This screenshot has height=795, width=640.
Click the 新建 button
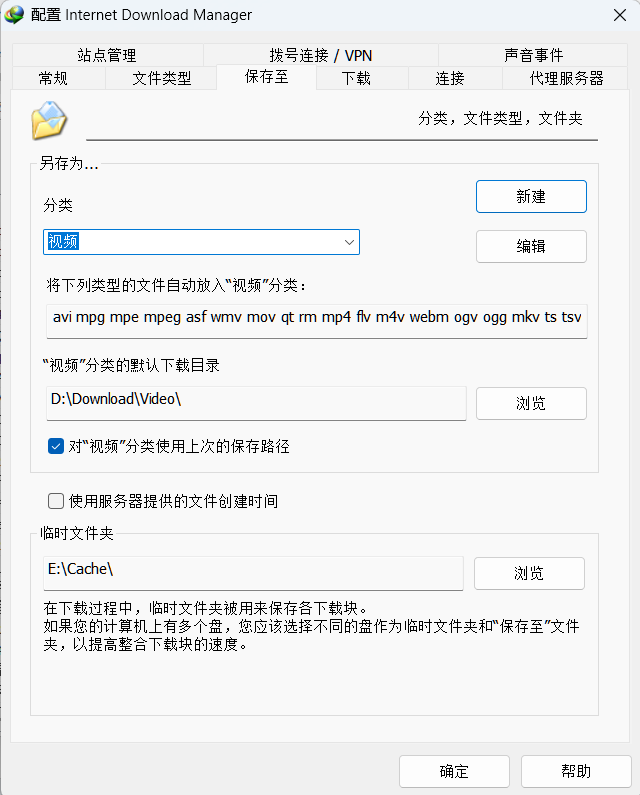click(x=531, y=196)
